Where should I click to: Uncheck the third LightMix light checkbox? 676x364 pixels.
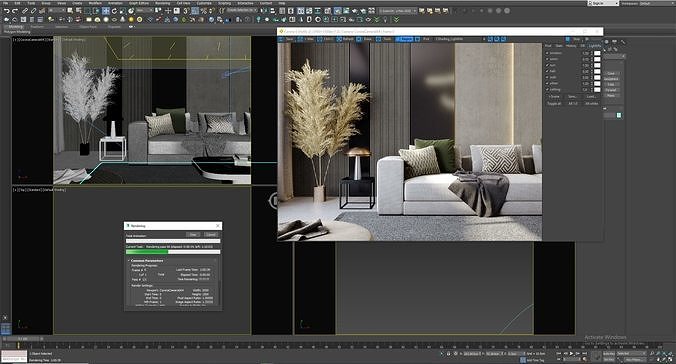pos(547,65)
